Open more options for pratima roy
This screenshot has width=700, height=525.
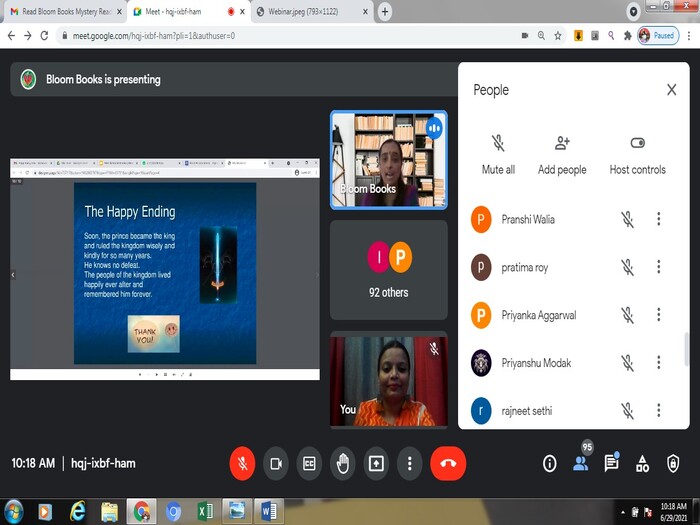pyautogui.click(x=658, y=267)
